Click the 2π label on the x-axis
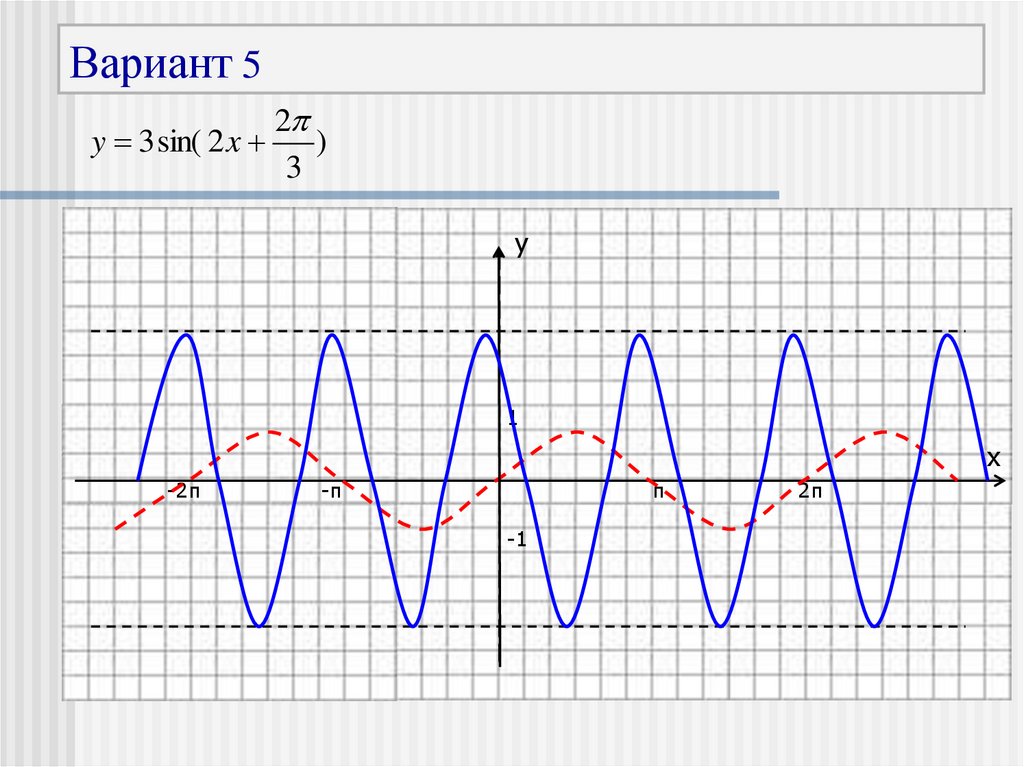The image size is (1024, 767). 810,491
